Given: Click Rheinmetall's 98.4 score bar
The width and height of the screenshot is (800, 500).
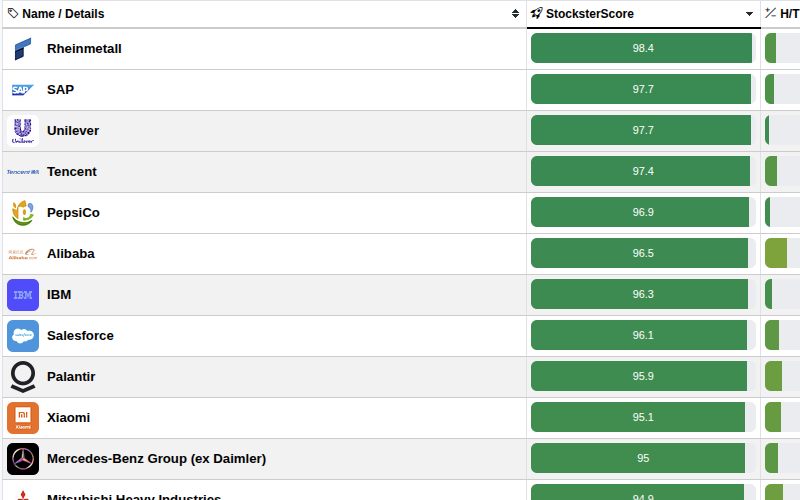Looking at the screenshot, I should coord(643,48).
